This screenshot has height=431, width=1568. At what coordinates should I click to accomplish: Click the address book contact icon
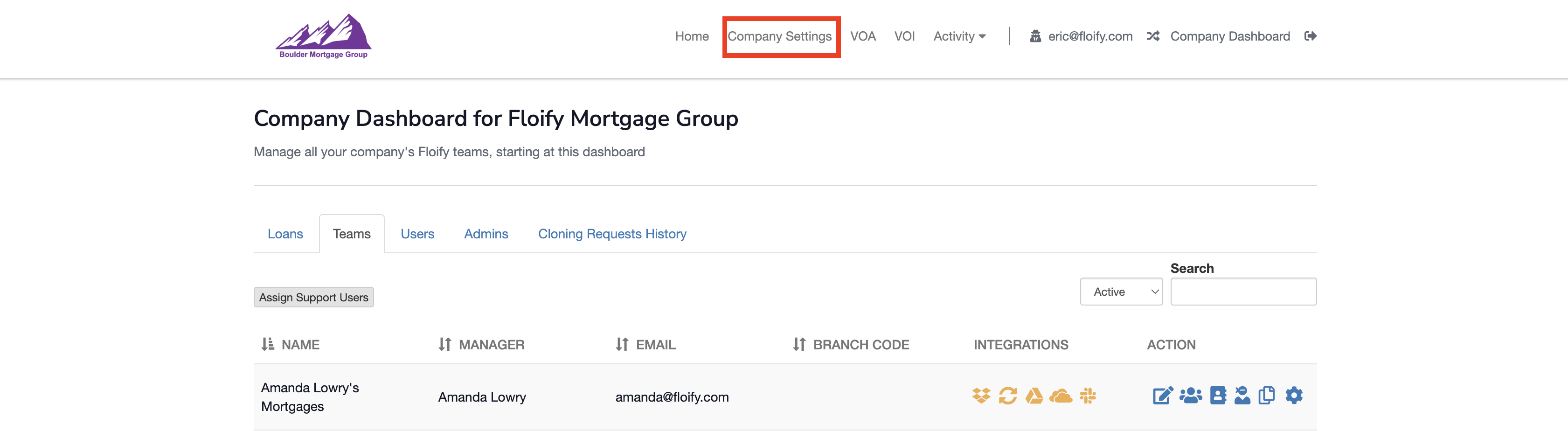tap(1218, 395)
